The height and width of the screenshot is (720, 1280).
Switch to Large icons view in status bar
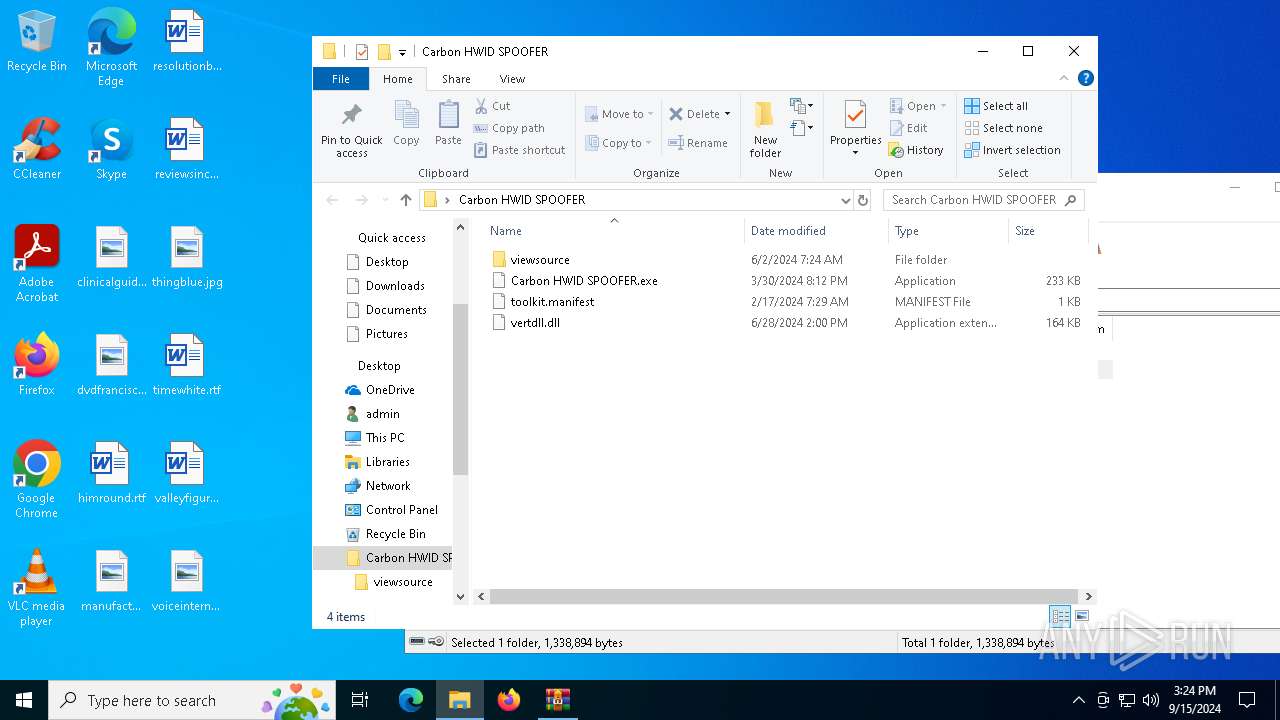1081,617
